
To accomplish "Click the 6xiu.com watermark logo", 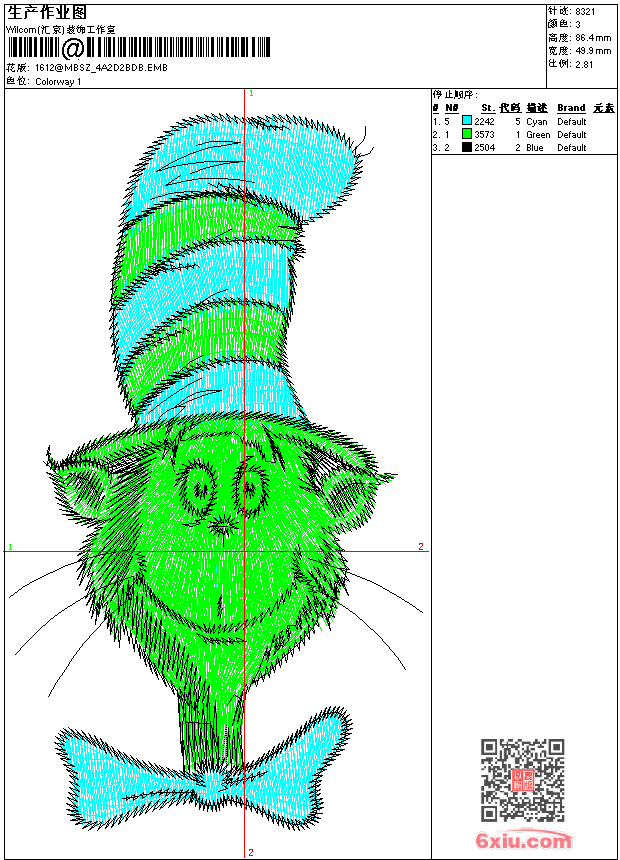I will tap(524, 840).
